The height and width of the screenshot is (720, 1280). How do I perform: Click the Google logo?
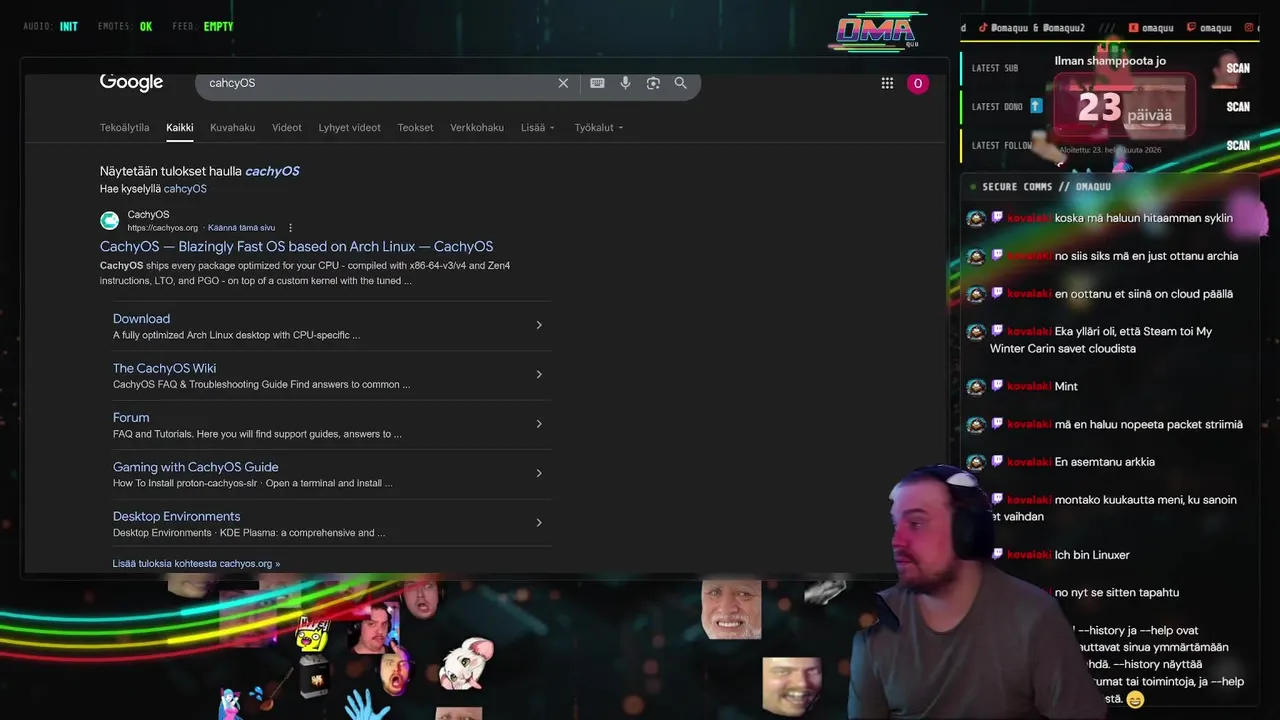(x=131, y=83)
